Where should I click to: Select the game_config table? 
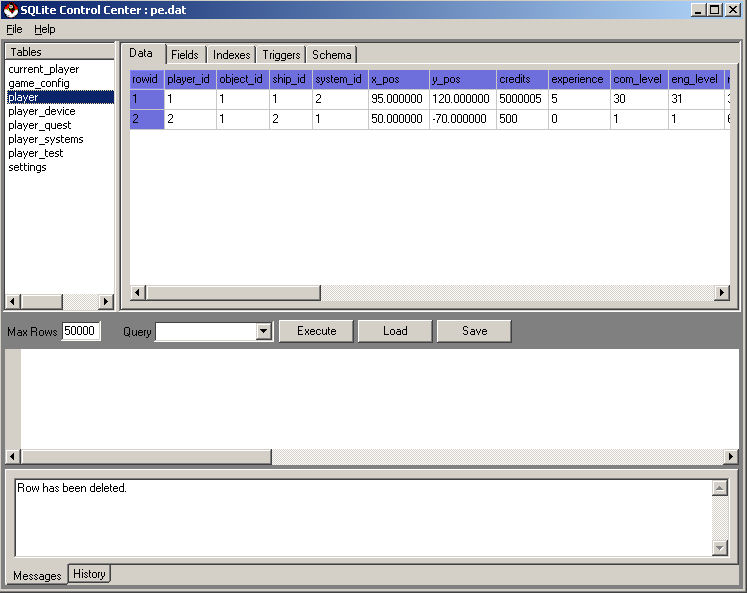click(x=39, y=83)
